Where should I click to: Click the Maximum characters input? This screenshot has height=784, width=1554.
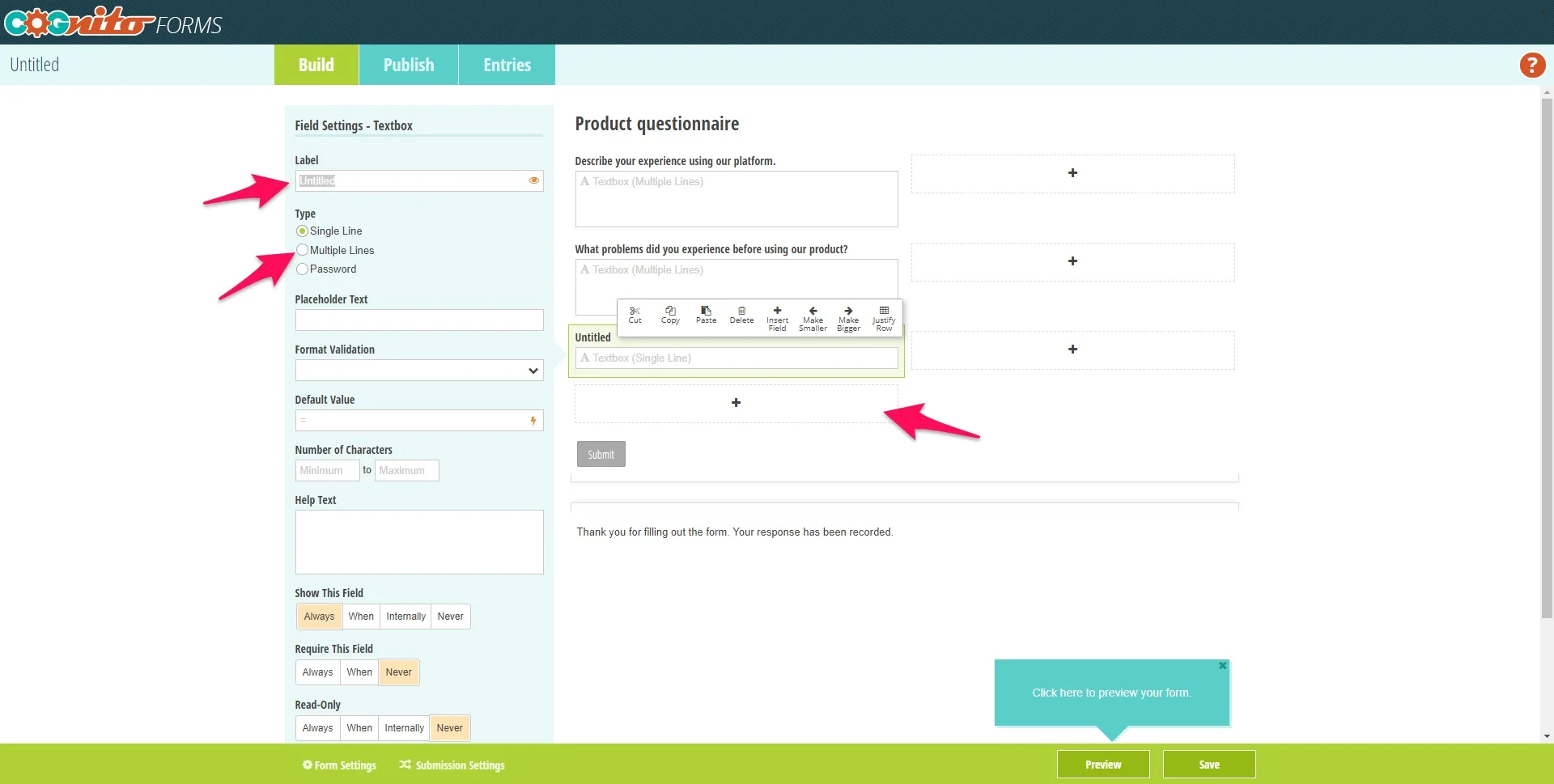[406, 471]
